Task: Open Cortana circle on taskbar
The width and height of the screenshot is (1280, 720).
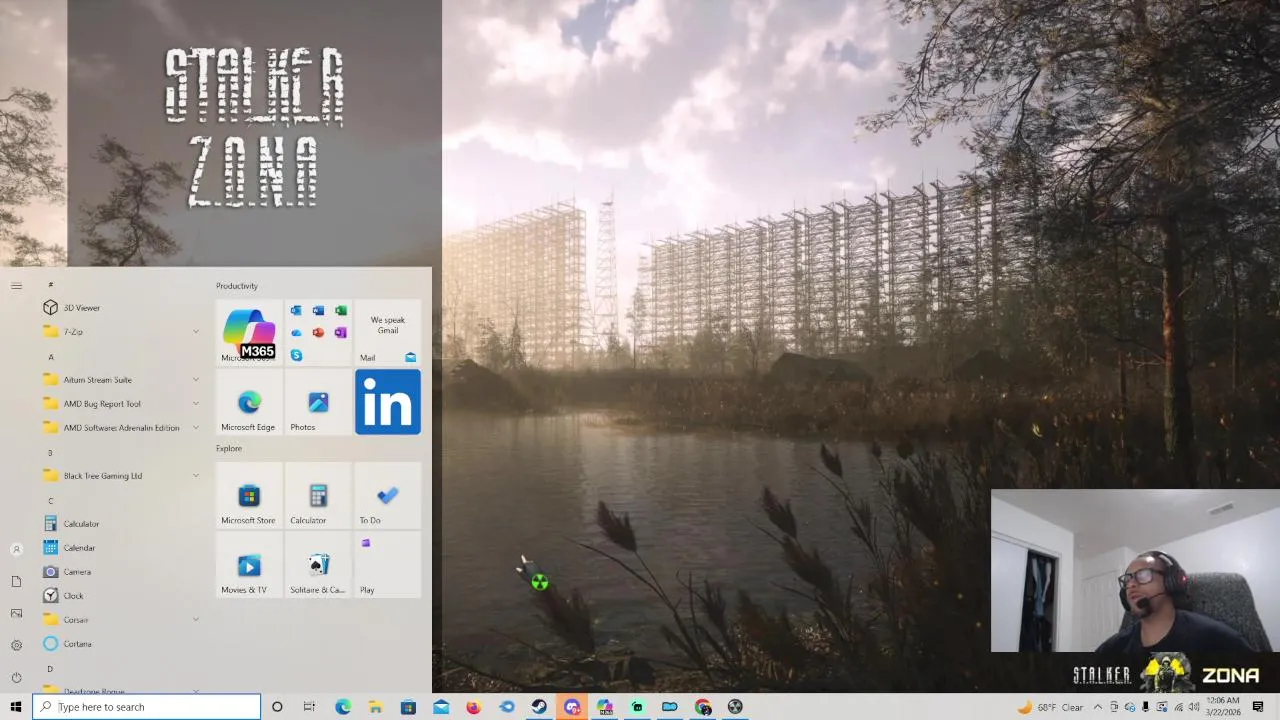Action: click(x=277, y=707)
